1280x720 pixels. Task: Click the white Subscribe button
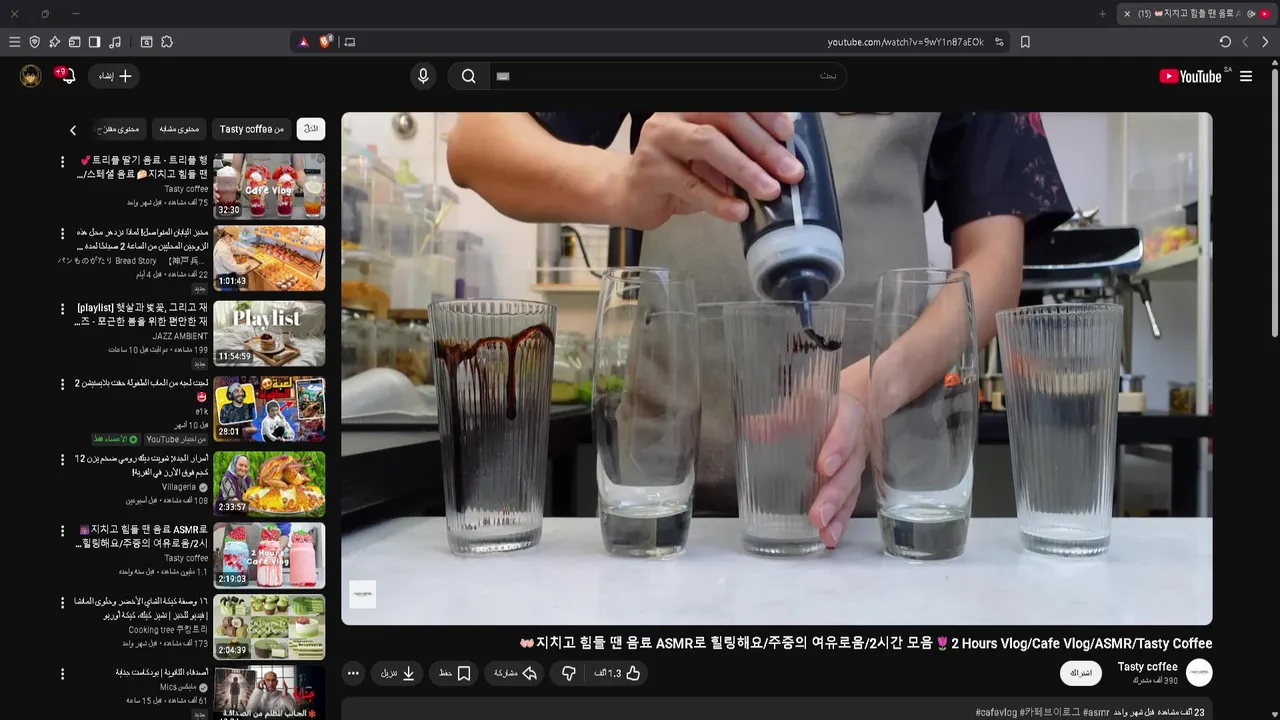click(x=1081, y=673)
